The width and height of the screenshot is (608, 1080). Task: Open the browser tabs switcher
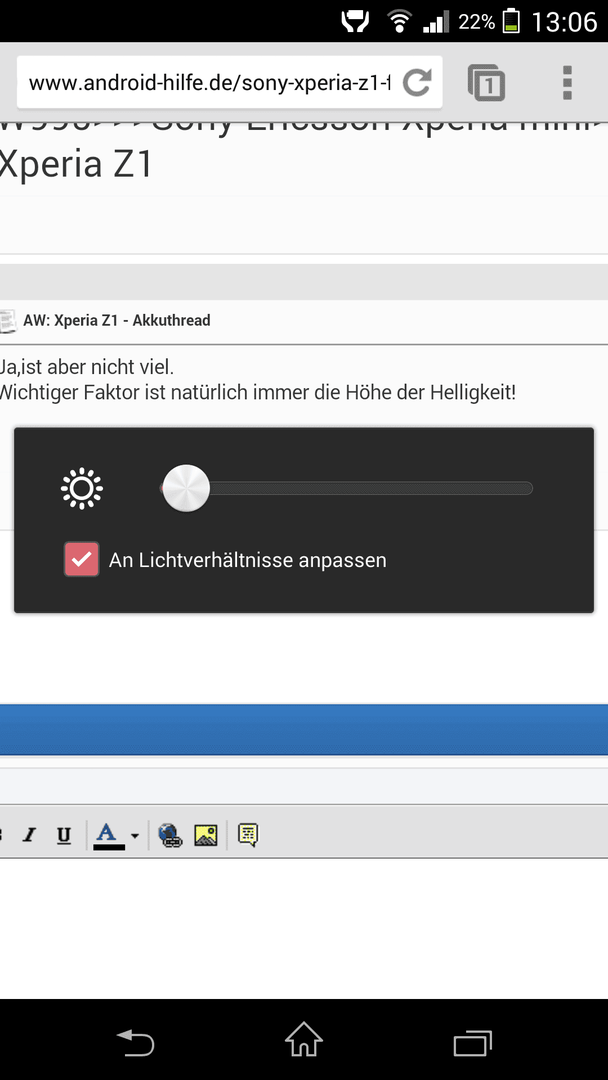(x=486, y=83)
